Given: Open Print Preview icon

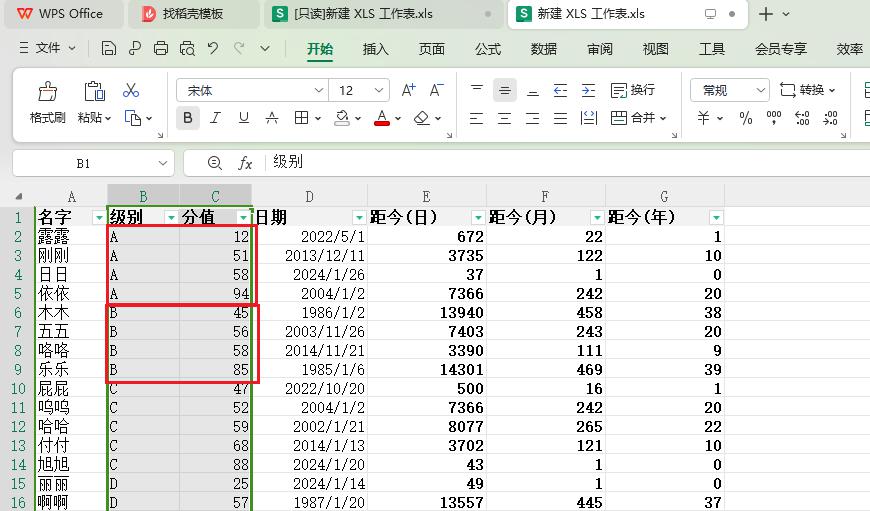Looking at the screenshot, I should tap(187, 49).
